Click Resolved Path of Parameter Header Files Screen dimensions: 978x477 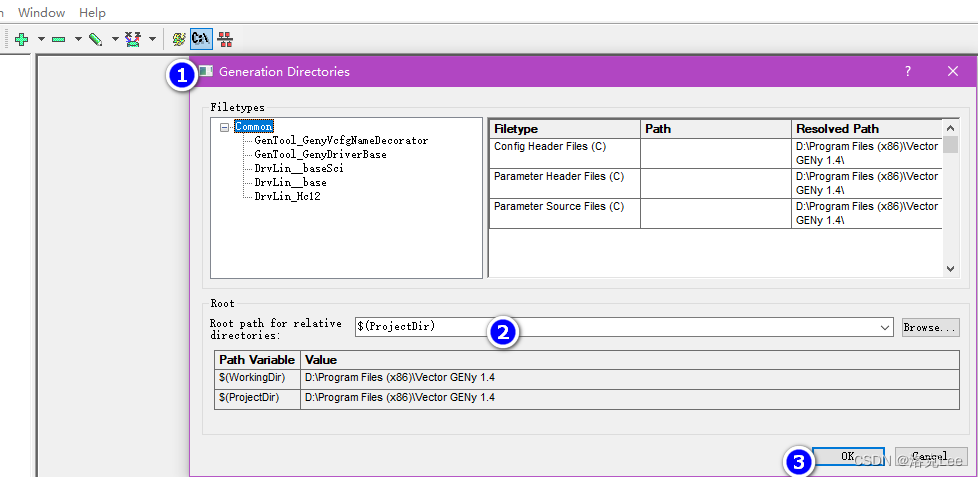[867, 183]
